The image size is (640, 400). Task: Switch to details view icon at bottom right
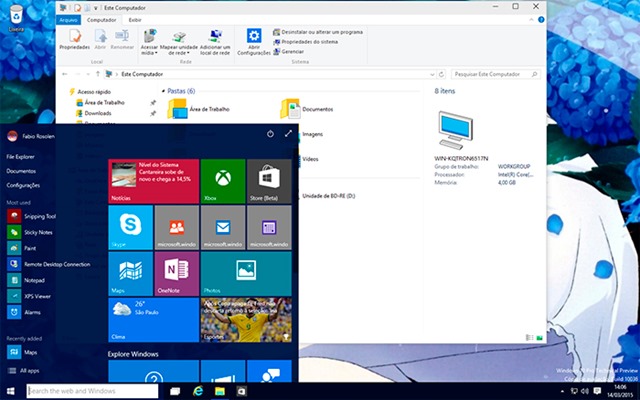[529, 338]
